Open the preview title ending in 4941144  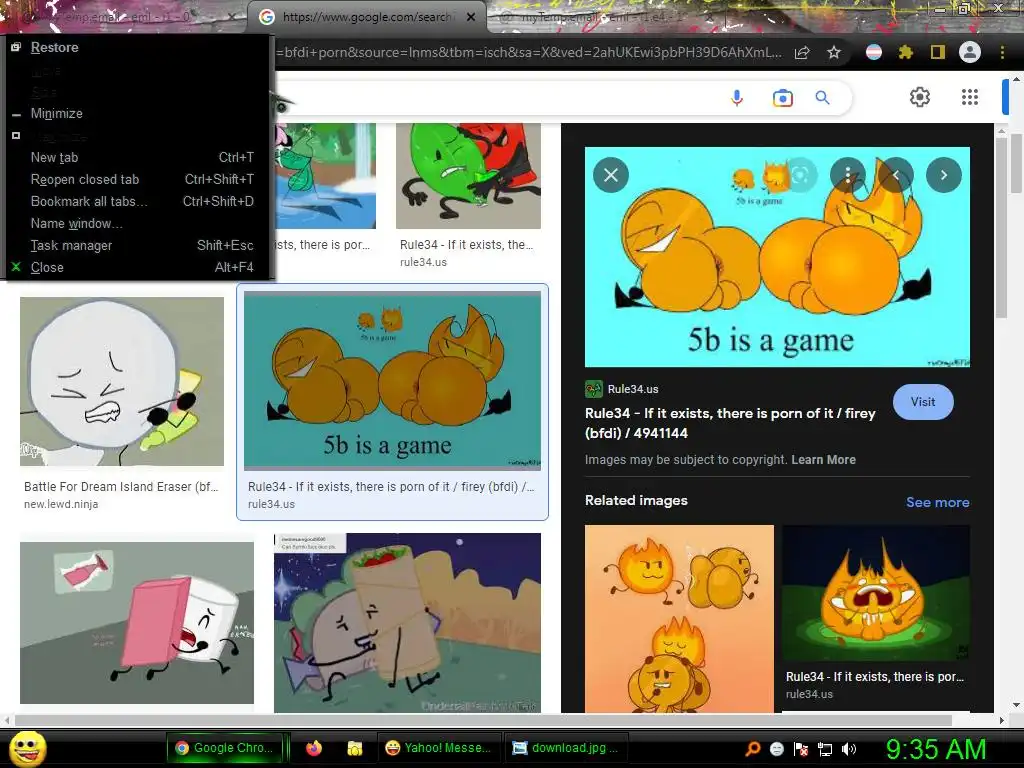pyautogui.click(x=729, y=423)
